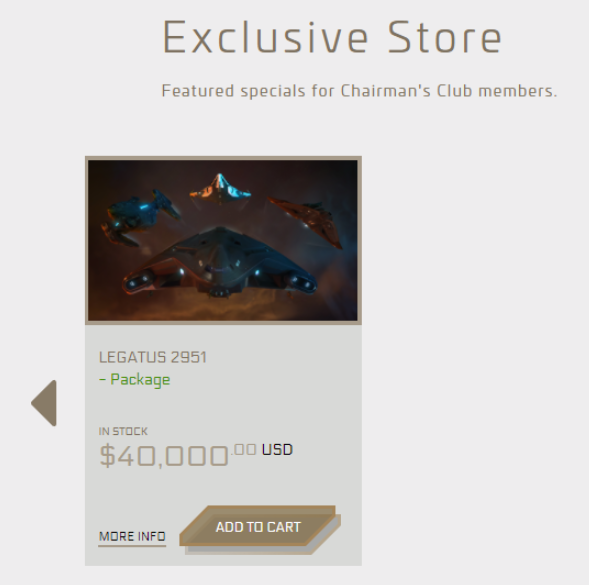Click the previous item carousel arrow
The height and width of the screenshot is (585, 589).
(x=44, y=403)
